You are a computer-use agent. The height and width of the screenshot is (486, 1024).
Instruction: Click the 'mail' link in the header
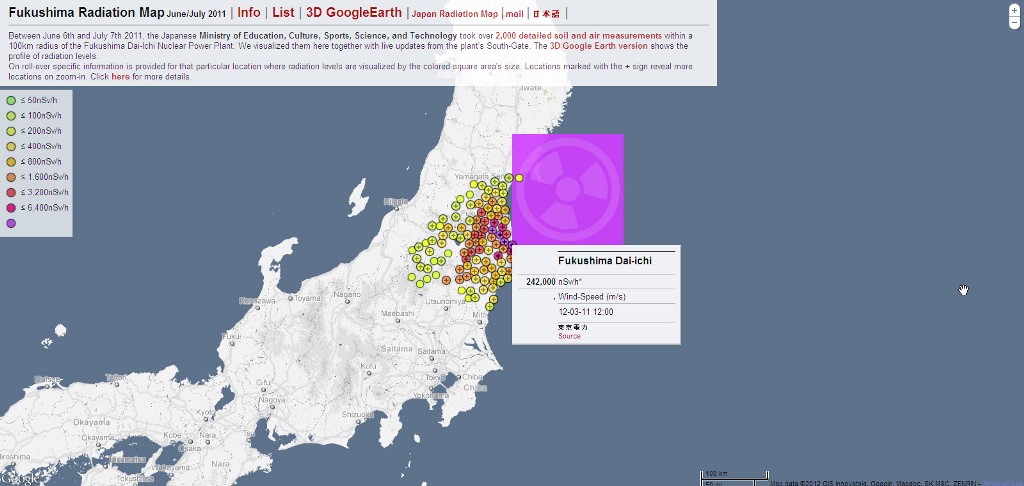click(x=514, y=14)
